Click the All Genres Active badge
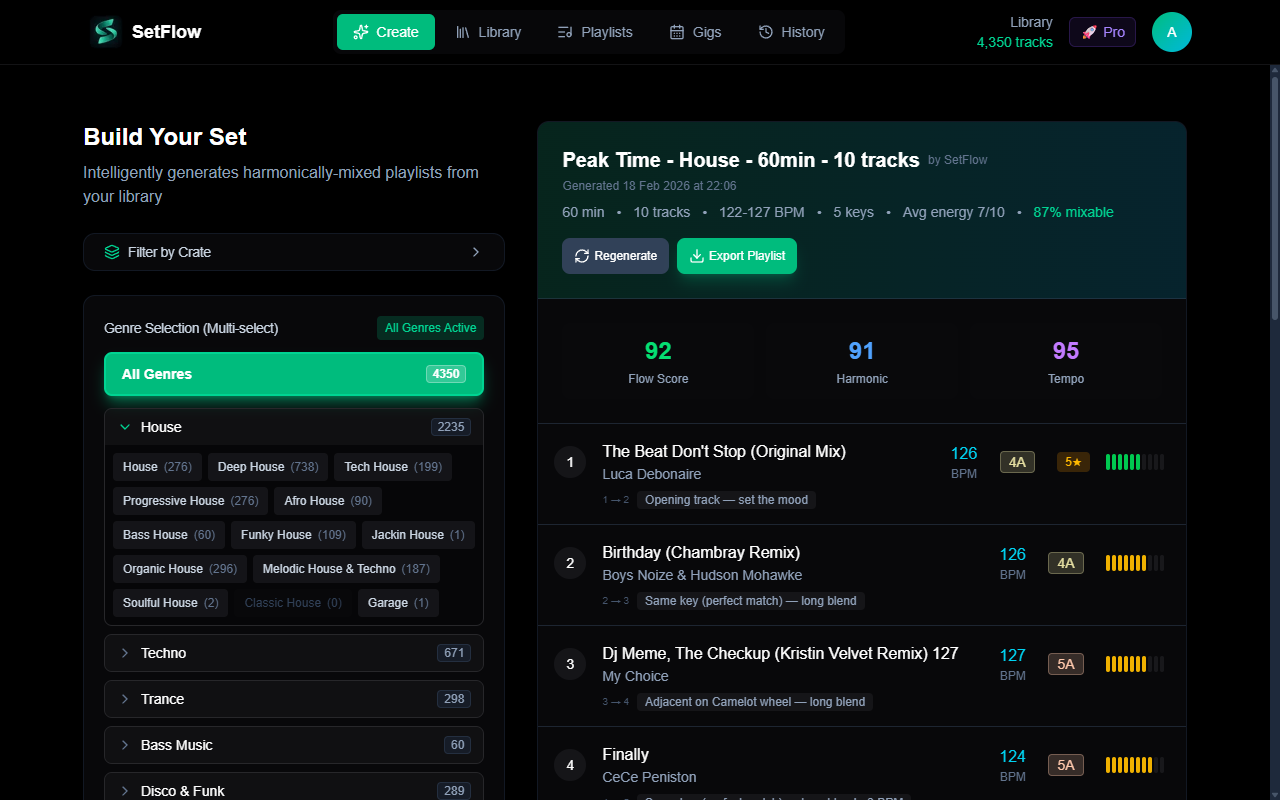1280x800 pixels. click(x=430, y=327)
